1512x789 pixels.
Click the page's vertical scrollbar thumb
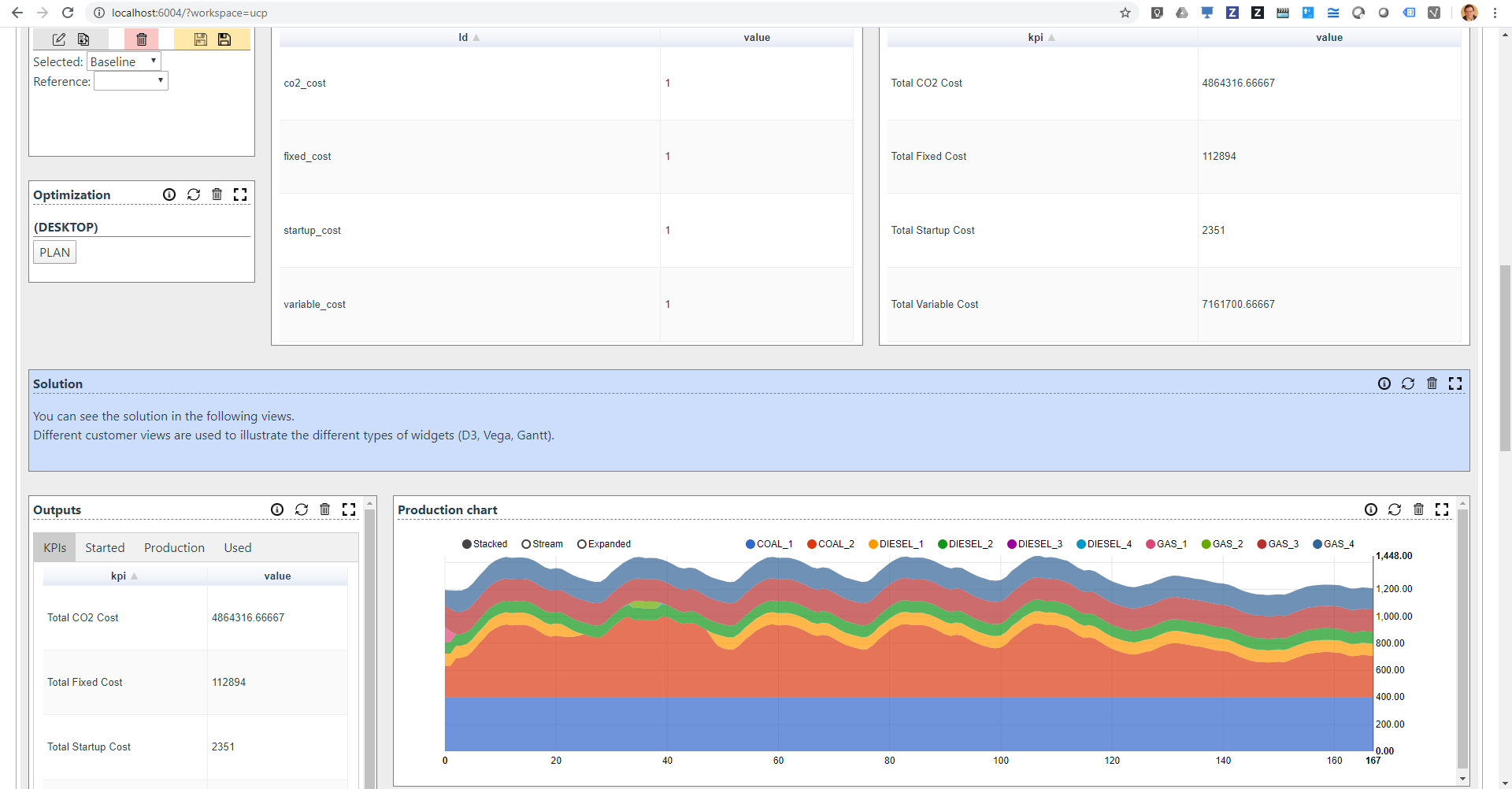1505,358
